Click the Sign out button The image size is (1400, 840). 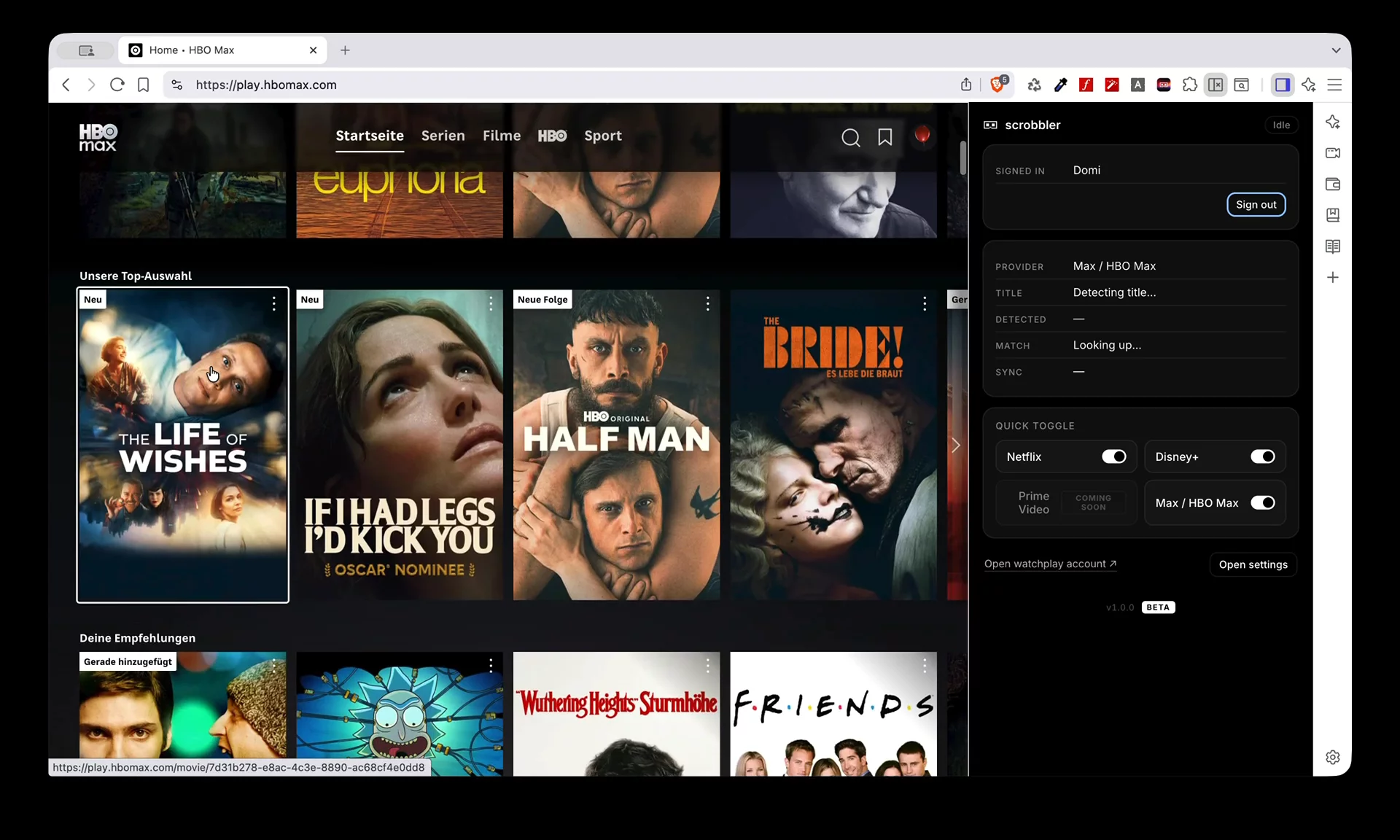click(x=1256, y=204)
